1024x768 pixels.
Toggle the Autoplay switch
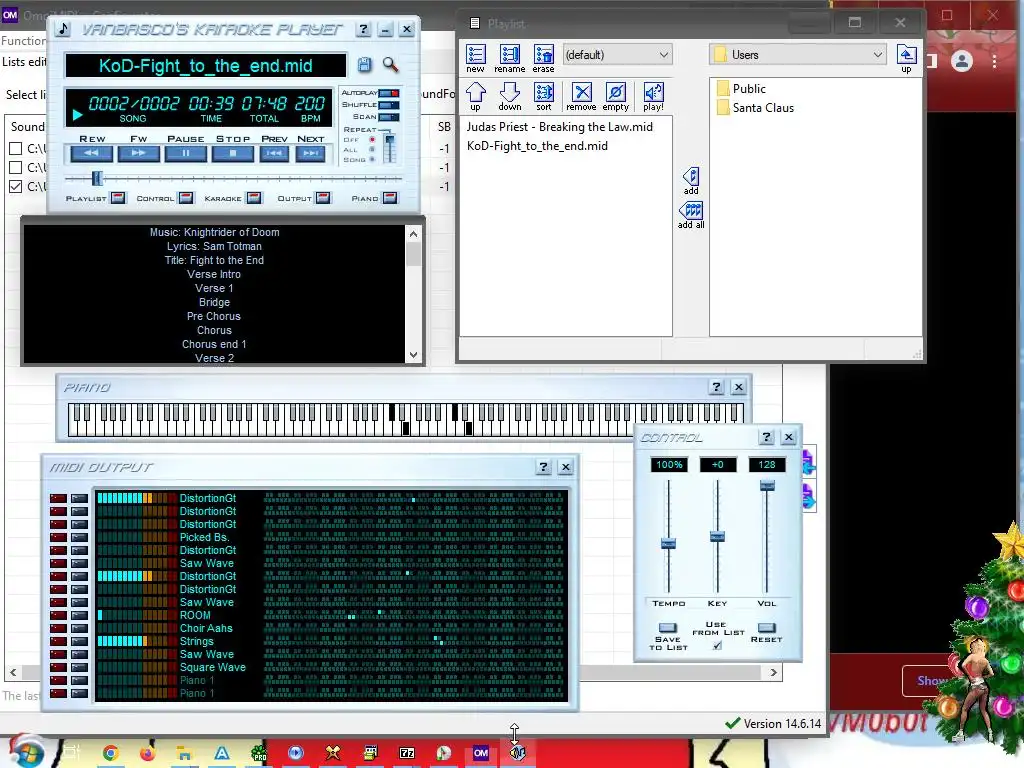(x=389, y=93)
